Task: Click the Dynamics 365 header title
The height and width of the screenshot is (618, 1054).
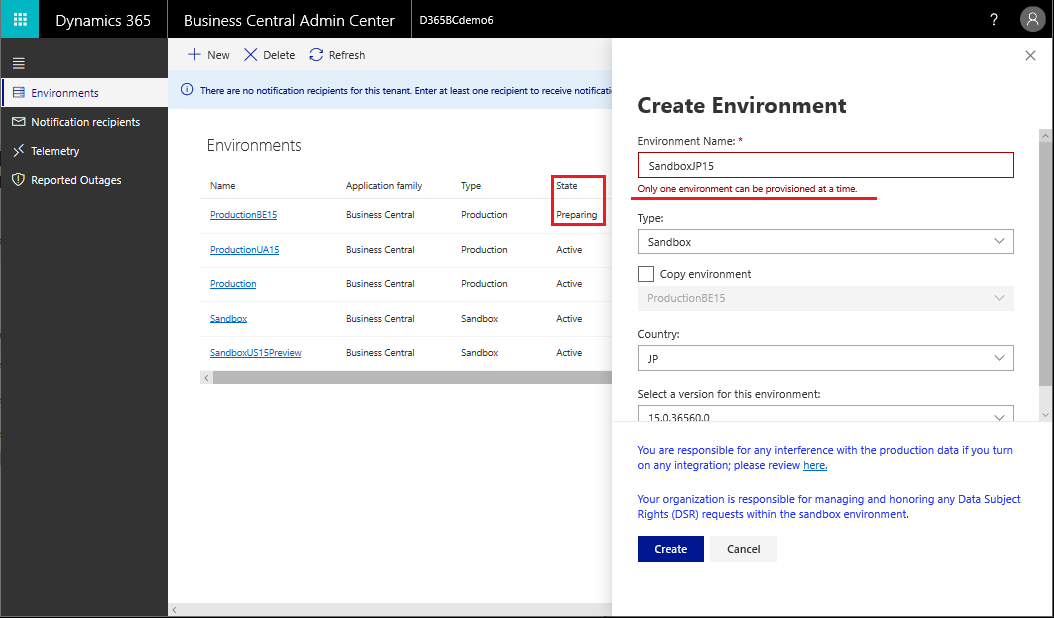Action: pyautogui.click(x=103, y=20)
